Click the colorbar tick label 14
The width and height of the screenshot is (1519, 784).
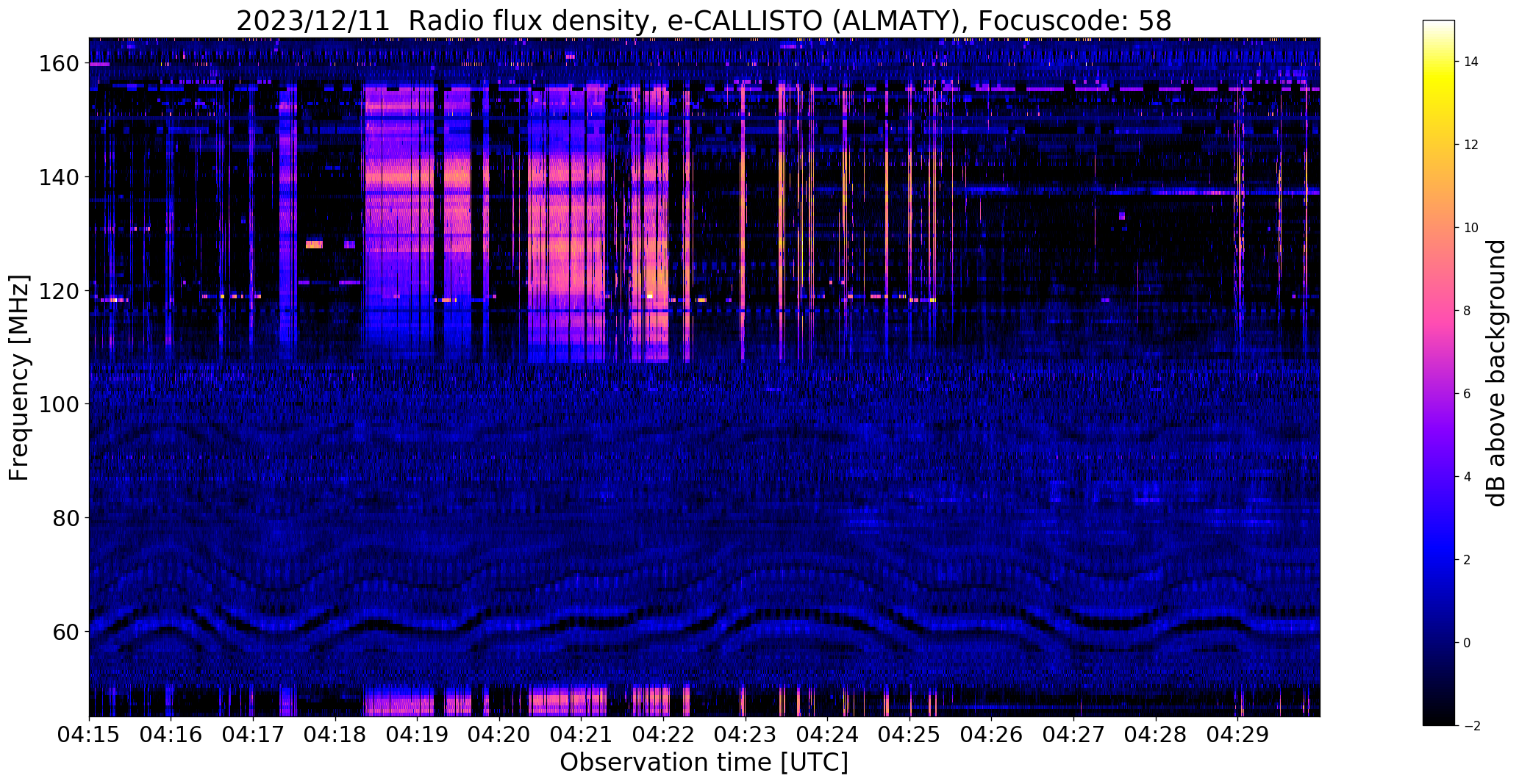[x=1471, y=62]
